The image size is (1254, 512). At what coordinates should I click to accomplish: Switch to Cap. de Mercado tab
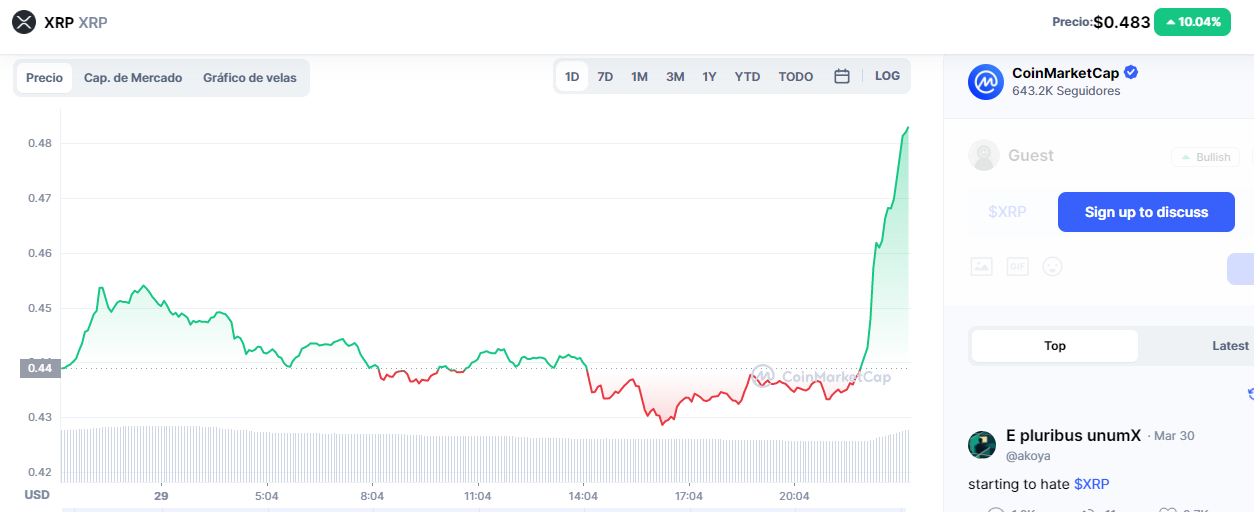pyautogui.click(x=133, y=78)
